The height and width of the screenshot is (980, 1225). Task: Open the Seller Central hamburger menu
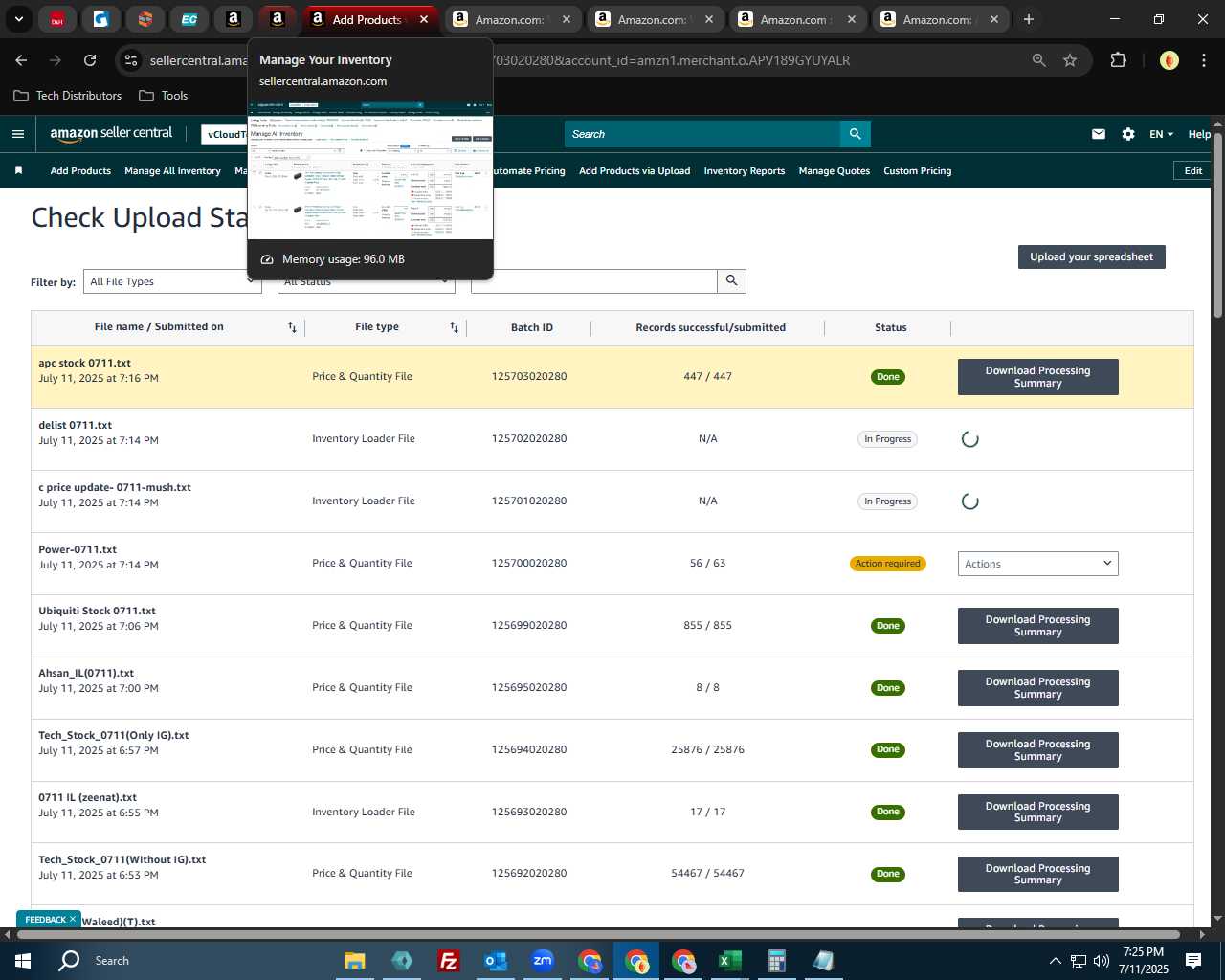pos(17,134)
